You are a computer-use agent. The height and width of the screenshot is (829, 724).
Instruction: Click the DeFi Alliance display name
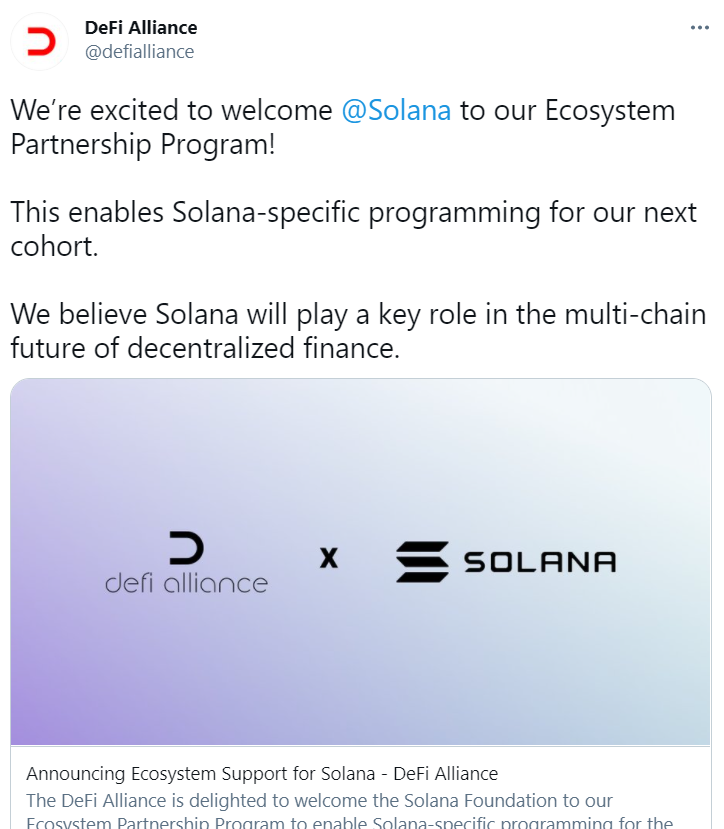141,27
